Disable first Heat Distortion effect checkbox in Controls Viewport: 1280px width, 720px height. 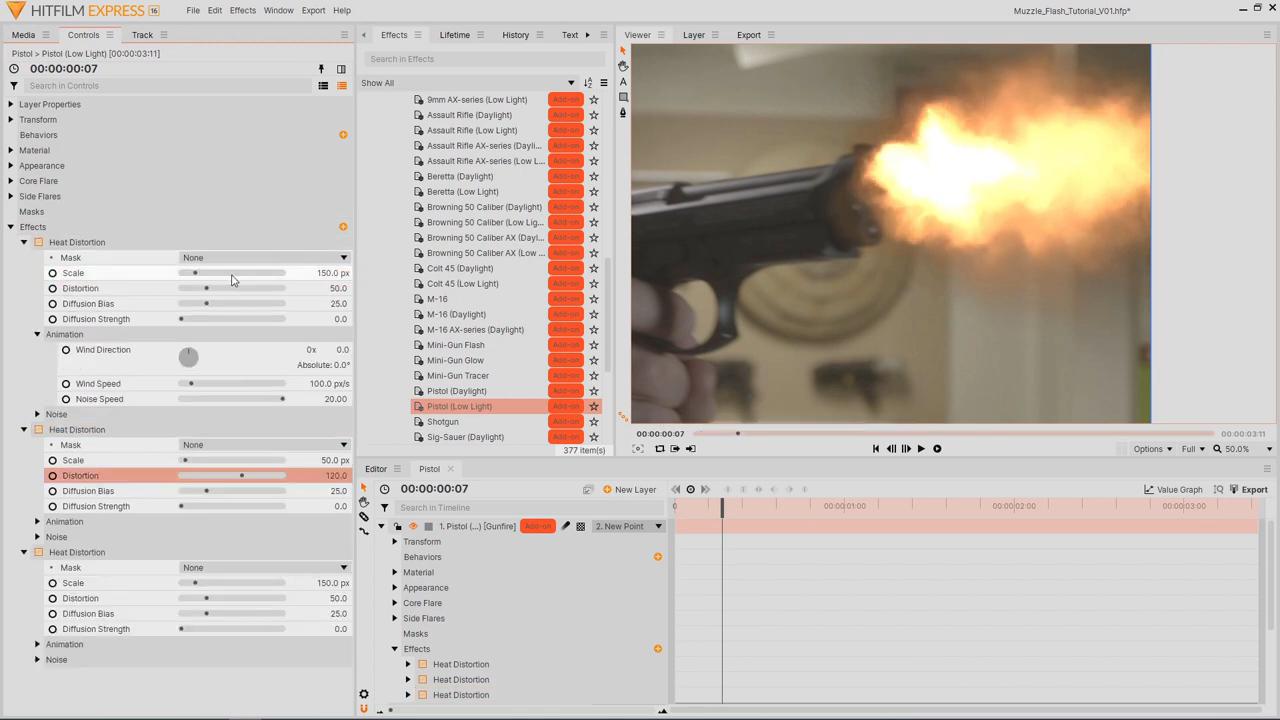39,242
